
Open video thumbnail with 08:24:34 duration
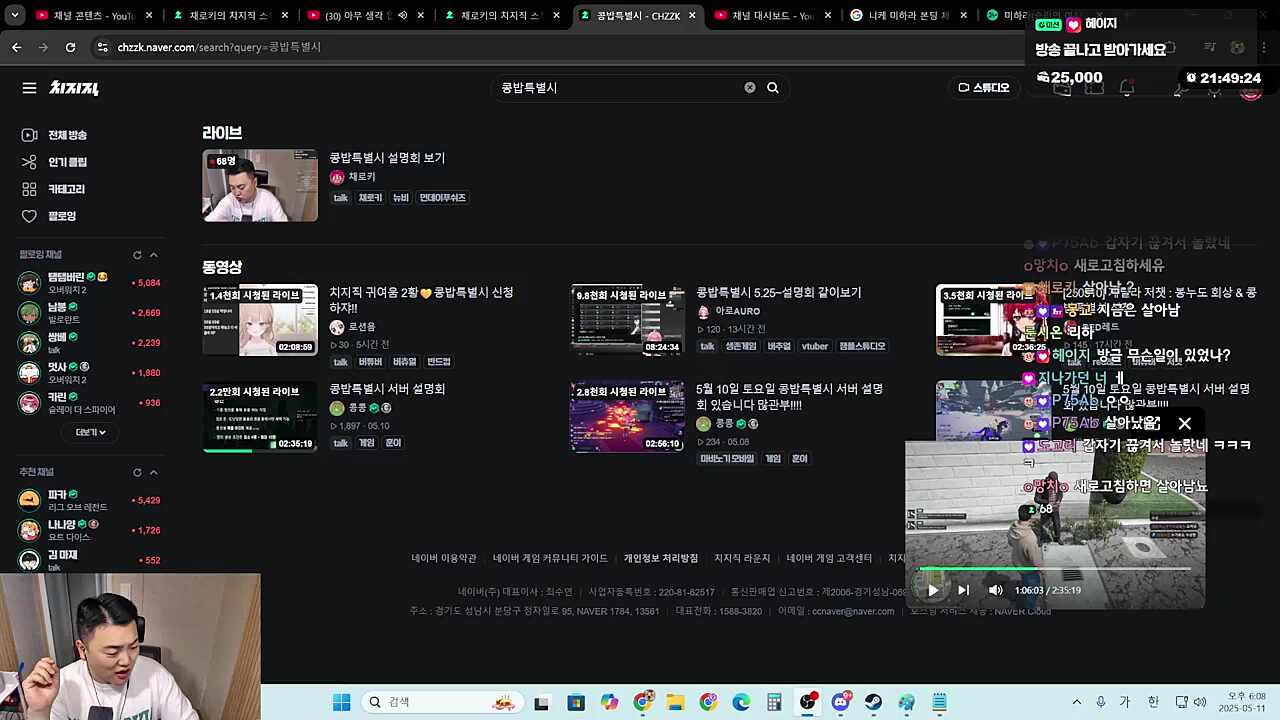tap(628, 320)
